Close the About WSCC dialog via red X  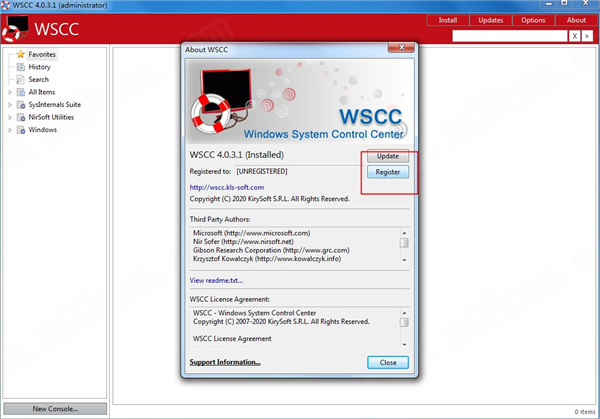(x=401, y=47)
